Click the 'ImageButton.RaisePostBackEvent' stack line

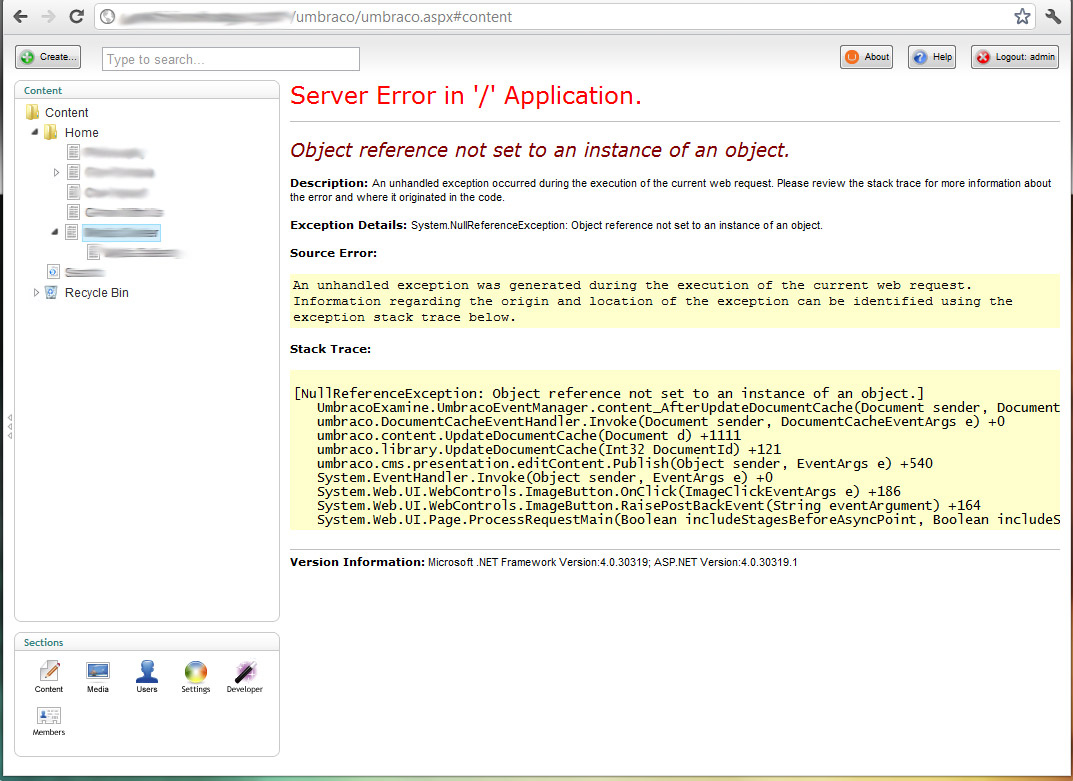[649, 506]
